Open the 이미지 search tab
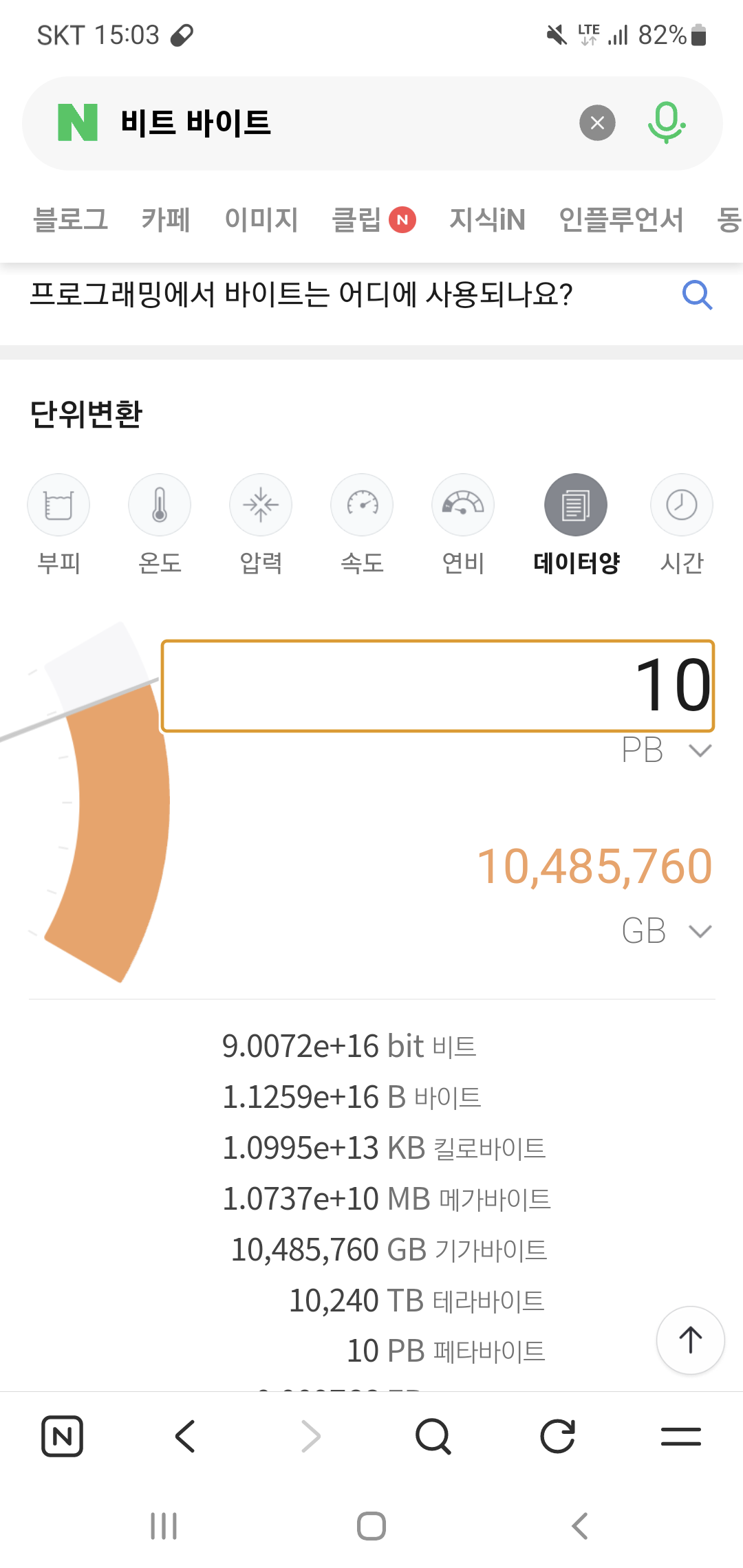743x1568 pixels. coord(261,220)
